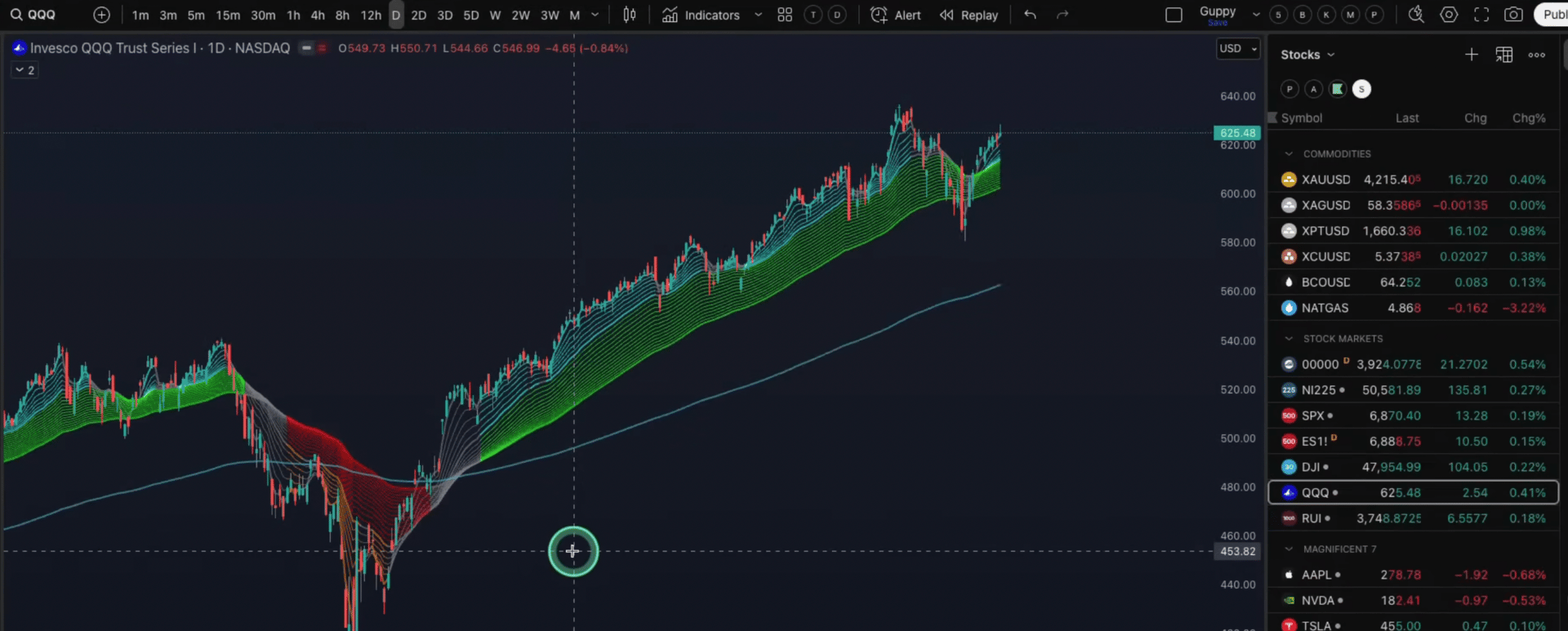The width and height of the screenshot is (1568, 631).
Task: Toggle the P watchlist filter circle
Action: tap(1290, 89)
